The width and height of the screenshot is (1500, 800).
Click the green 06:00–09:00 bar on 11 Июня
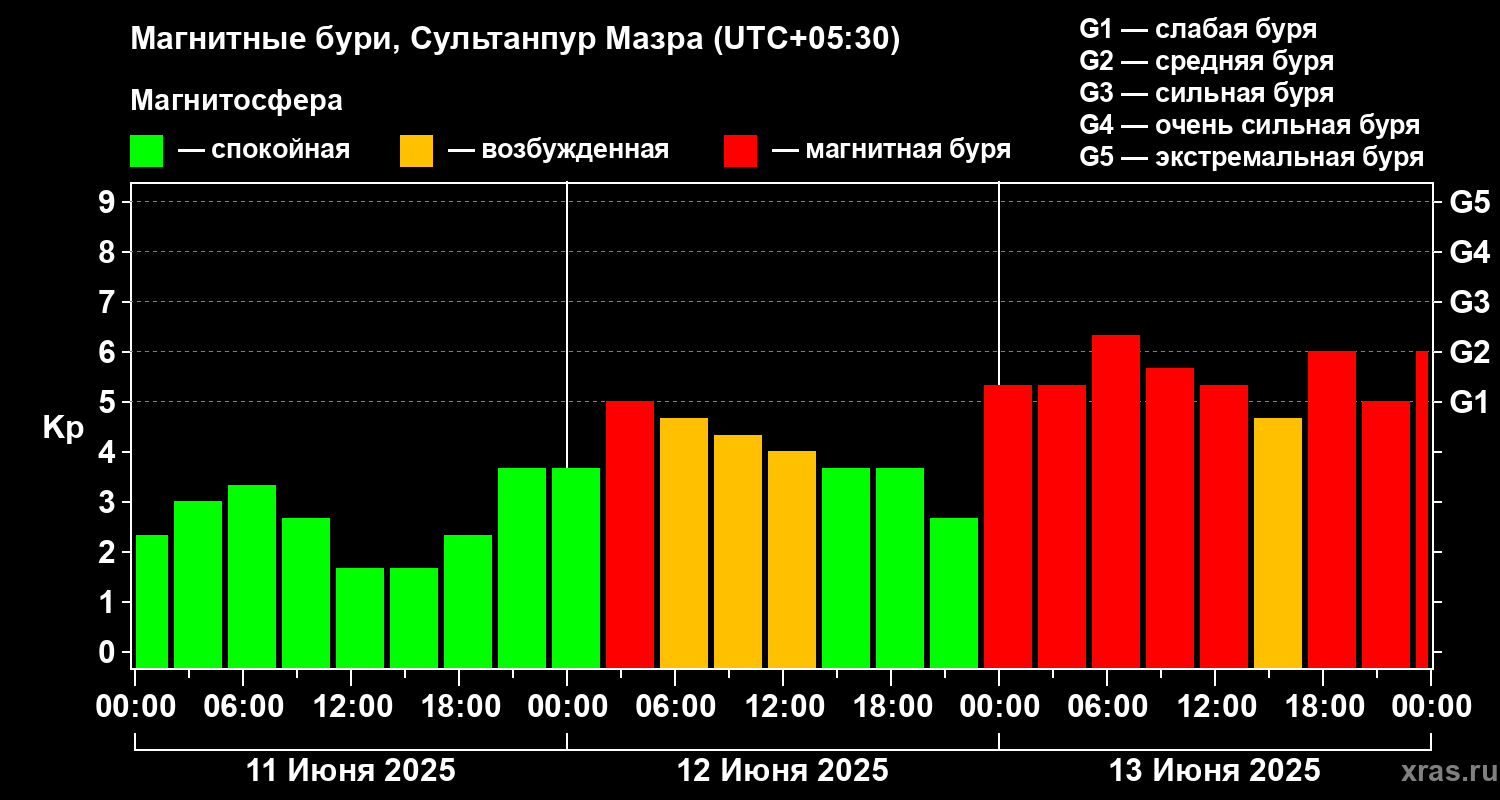pos(252,576)
